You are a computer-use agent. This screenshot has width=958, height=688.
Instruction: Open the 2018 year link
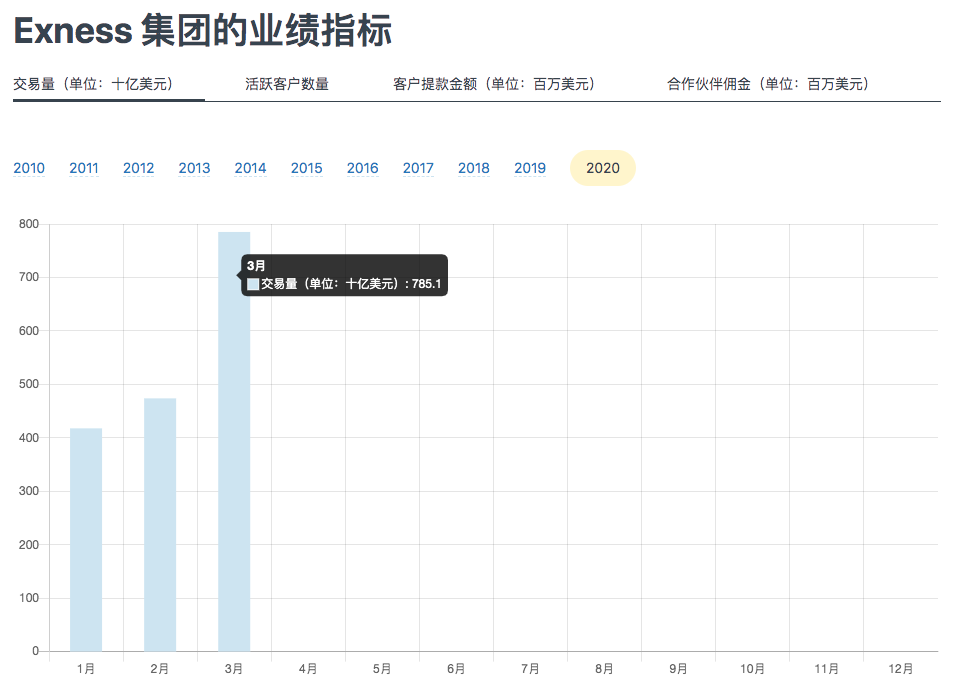coord(474,168)
